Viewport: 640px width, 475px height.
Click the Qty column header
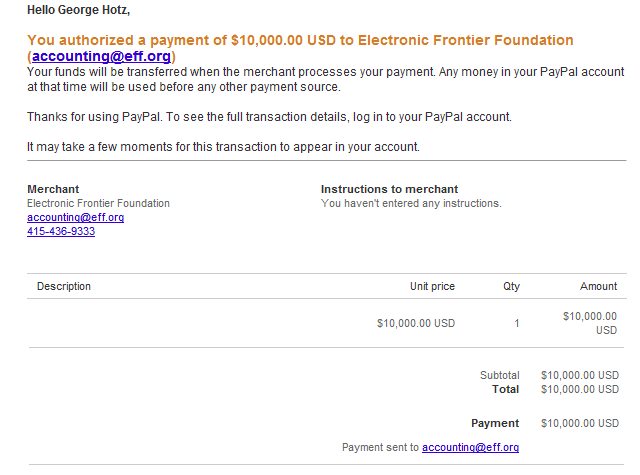coord(511,286)
